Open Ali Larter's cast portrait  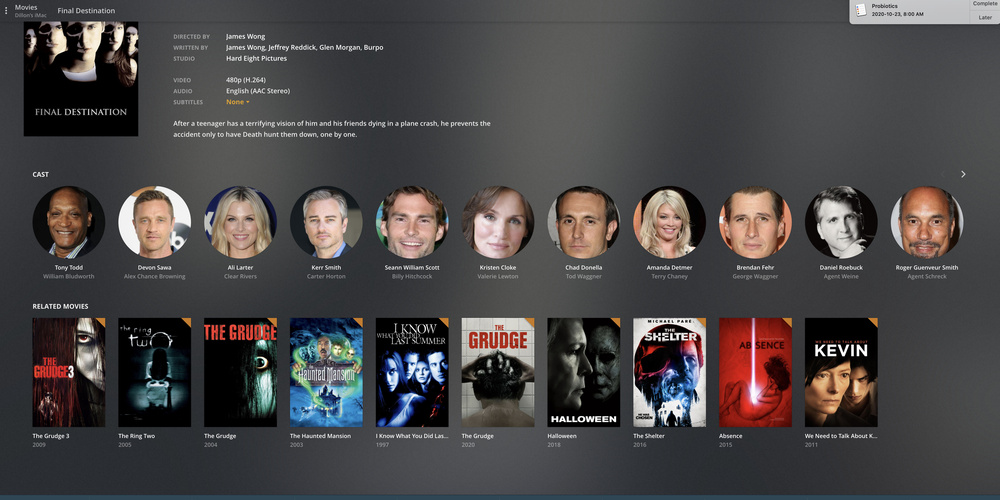pos(240,222)
